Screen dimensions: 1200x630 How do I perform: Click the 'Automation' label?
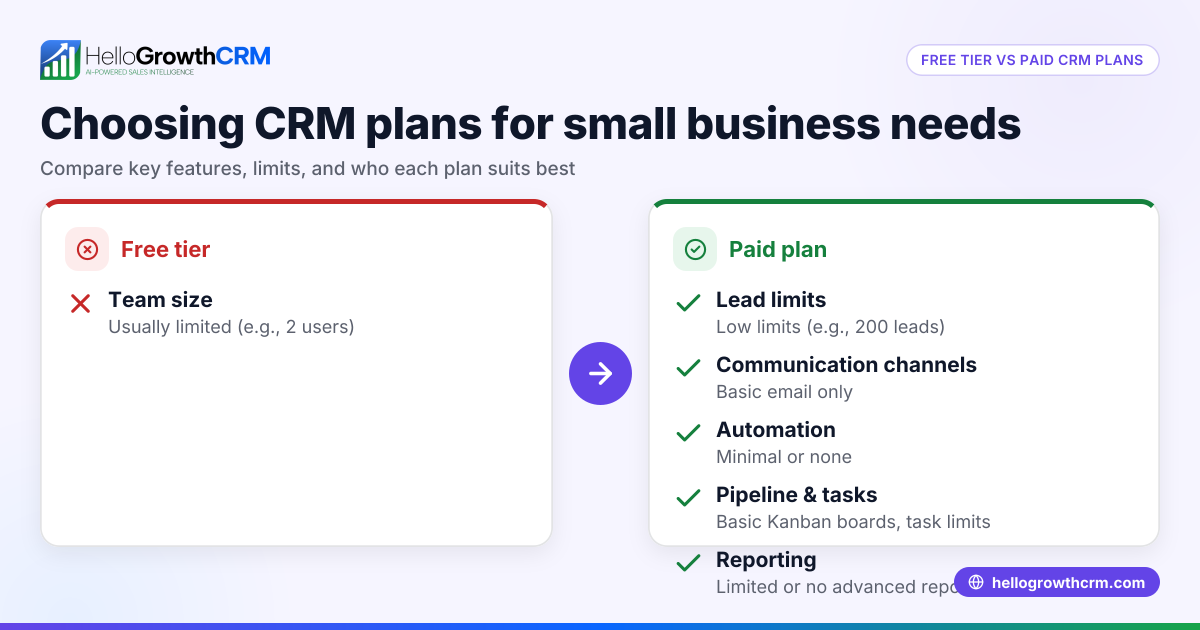(776, 429)
